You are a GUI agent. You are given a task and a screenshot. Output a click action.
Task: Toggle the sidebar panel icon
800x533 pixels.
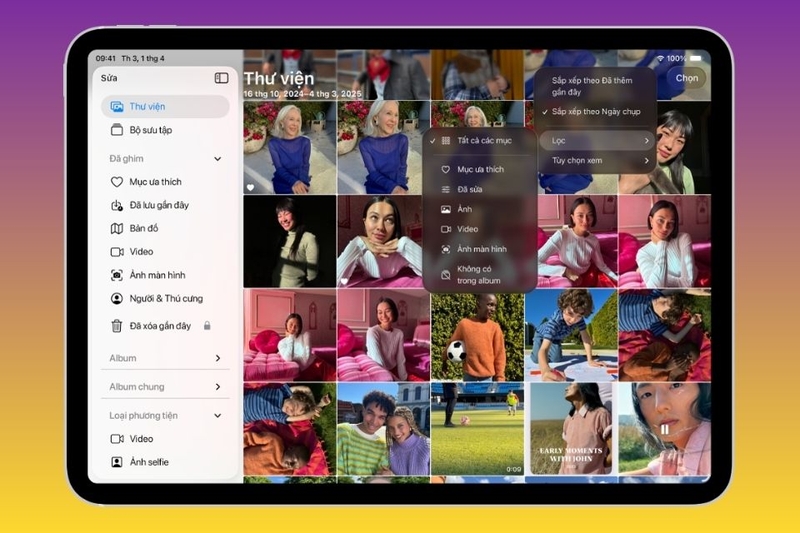221,78
